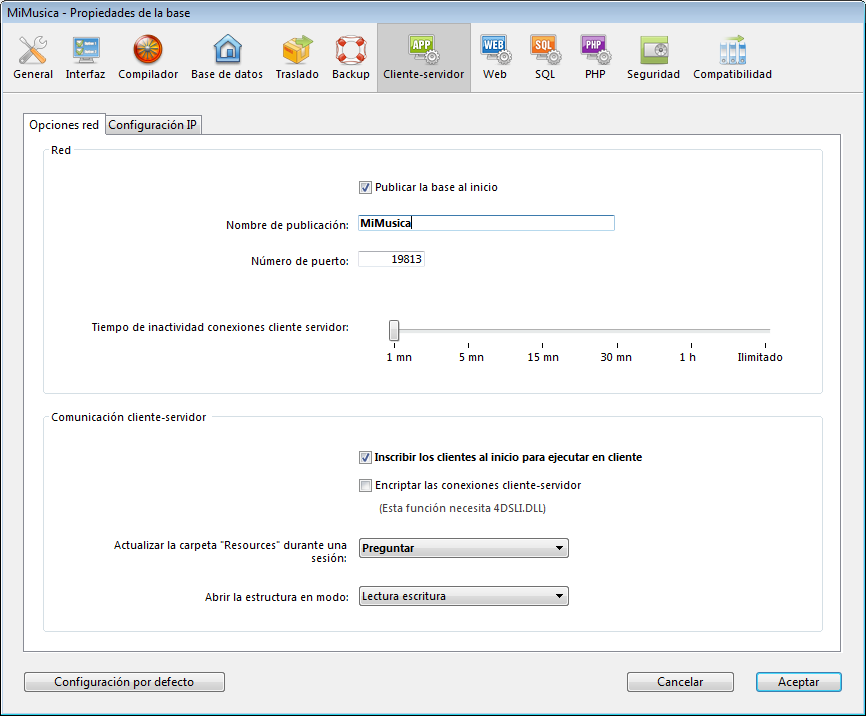
Task: Uncheck Publicar la base al inicio
Action: click(366, 187)
